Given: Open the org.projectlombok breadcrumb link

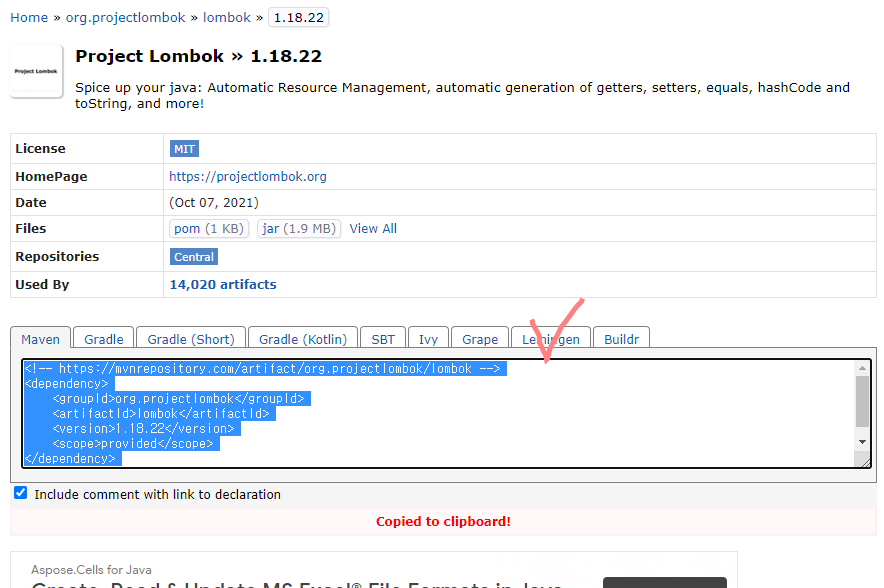Looking at the screenshot, I should click(125, 17).
